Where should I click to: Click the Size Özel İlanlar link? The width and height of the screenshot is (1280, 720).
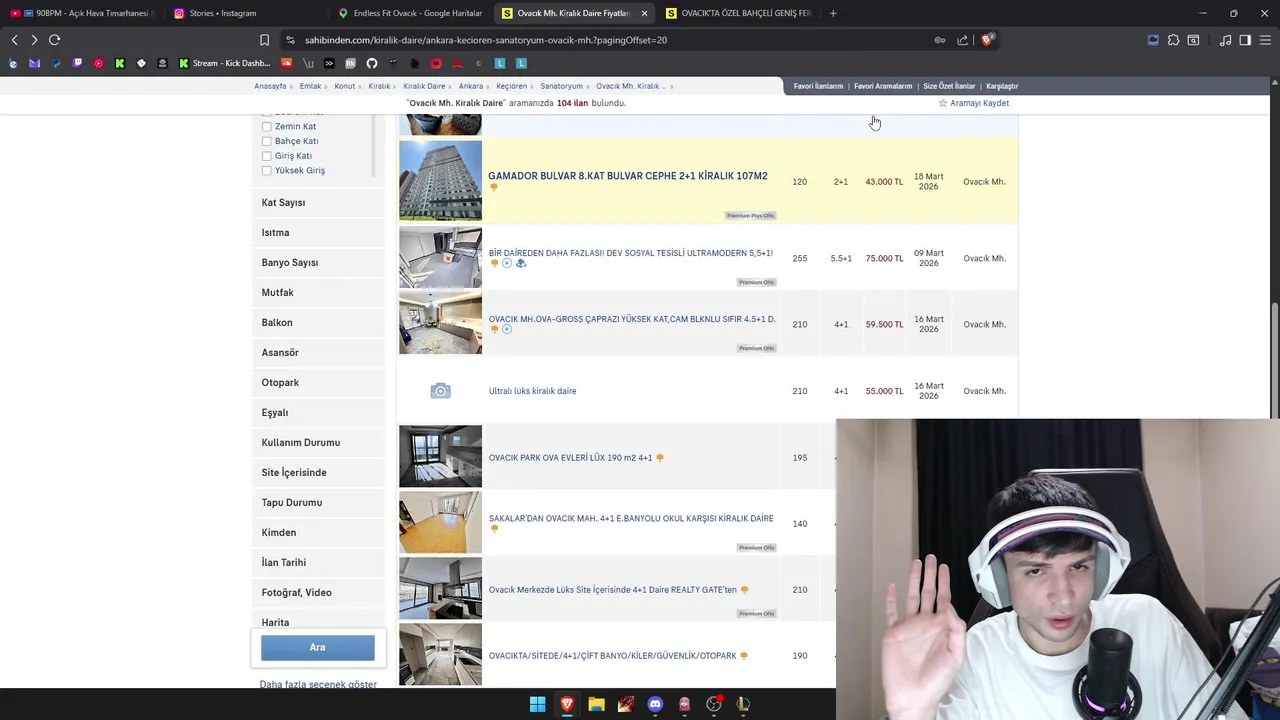[x=949, y=86]
